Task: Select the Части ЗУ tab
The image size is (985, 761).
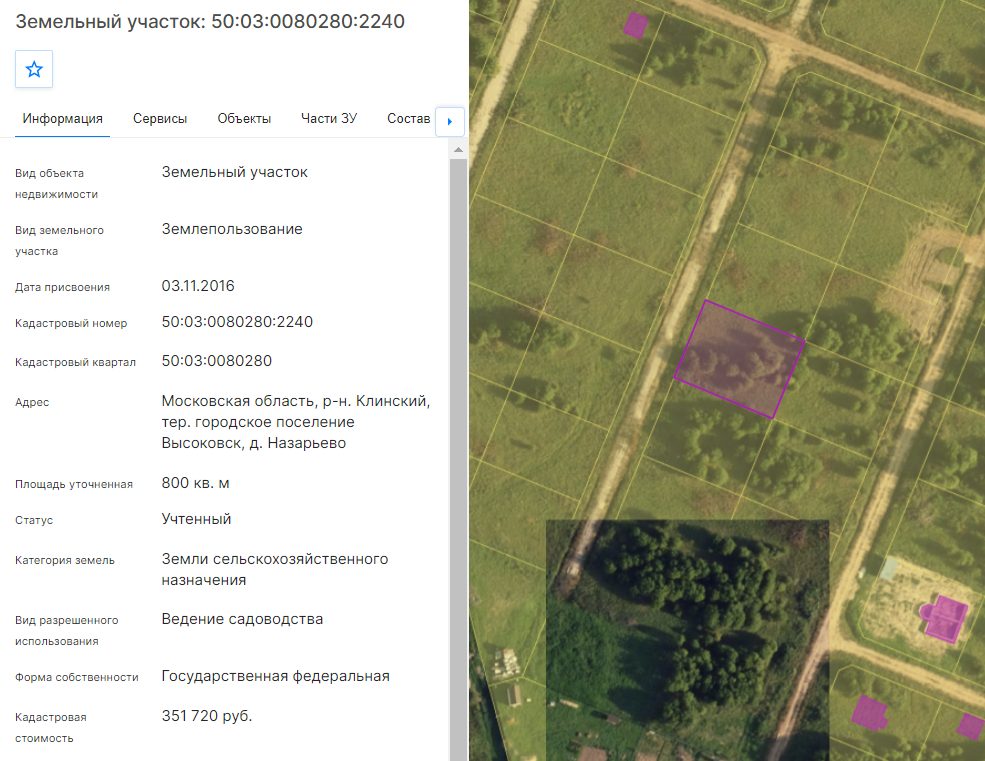Action: [x=329, y=119]
